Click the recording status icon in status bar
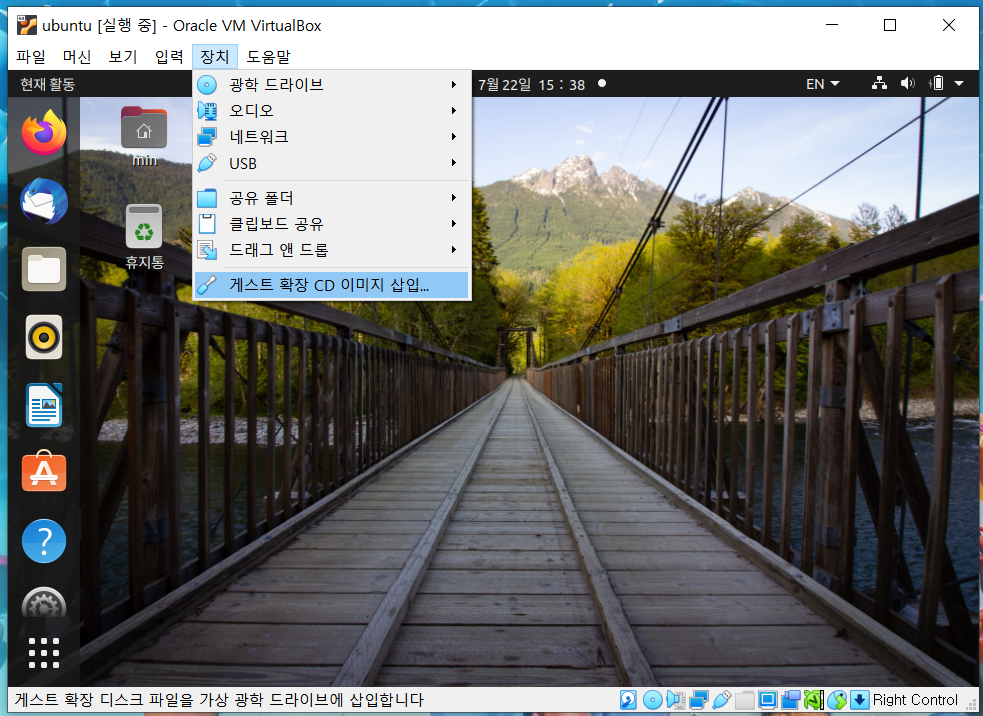This screenshot has width=983, height=716. [x=791, y=700]
